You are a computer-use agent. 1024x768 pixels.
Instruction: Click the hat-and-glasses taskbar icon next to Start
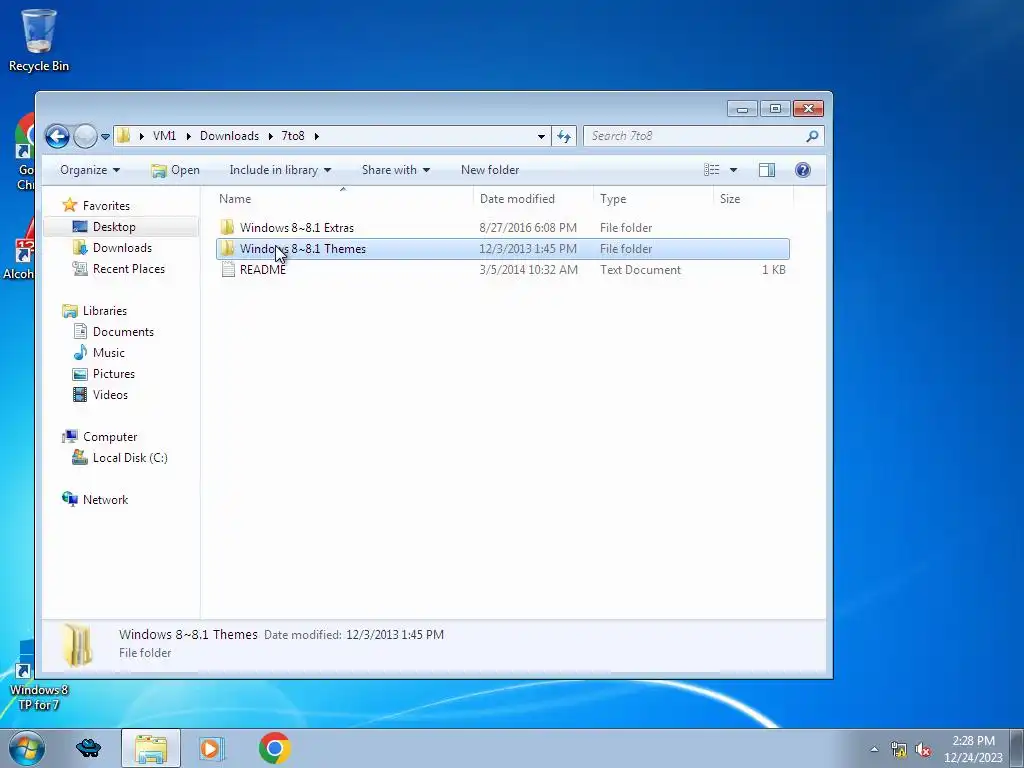88,748
